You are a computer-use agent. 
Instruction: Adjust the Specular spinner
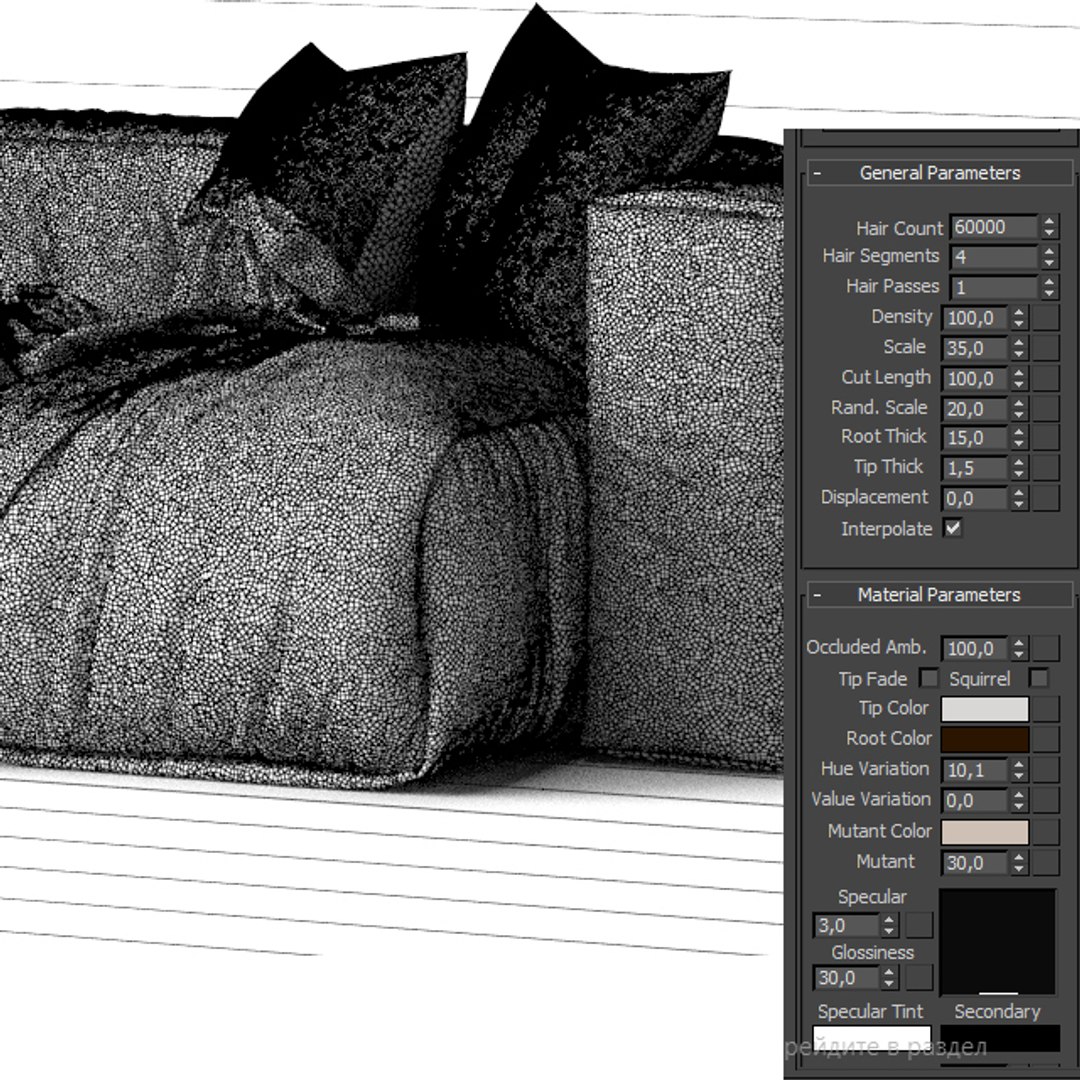[890, 925]
